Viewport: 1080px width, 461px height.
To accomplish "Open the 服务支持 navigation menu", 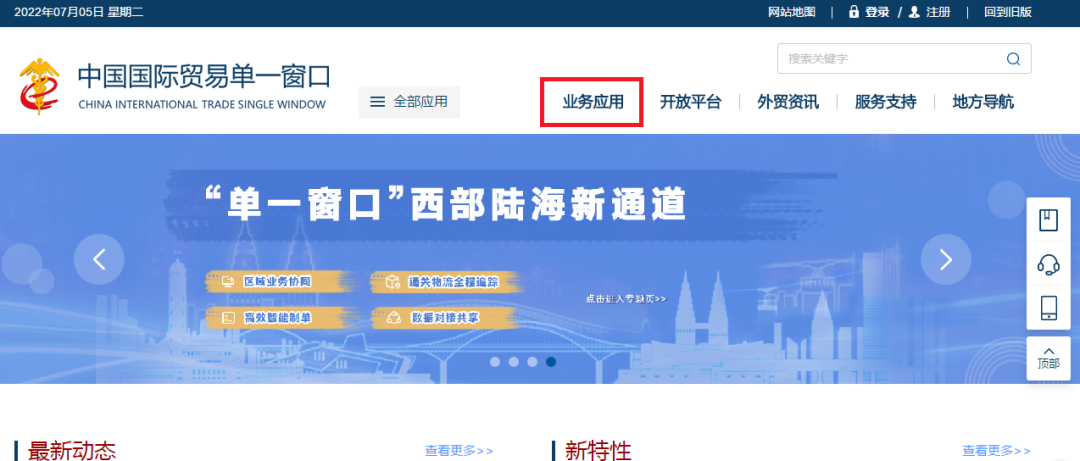I will click(885, 102).
